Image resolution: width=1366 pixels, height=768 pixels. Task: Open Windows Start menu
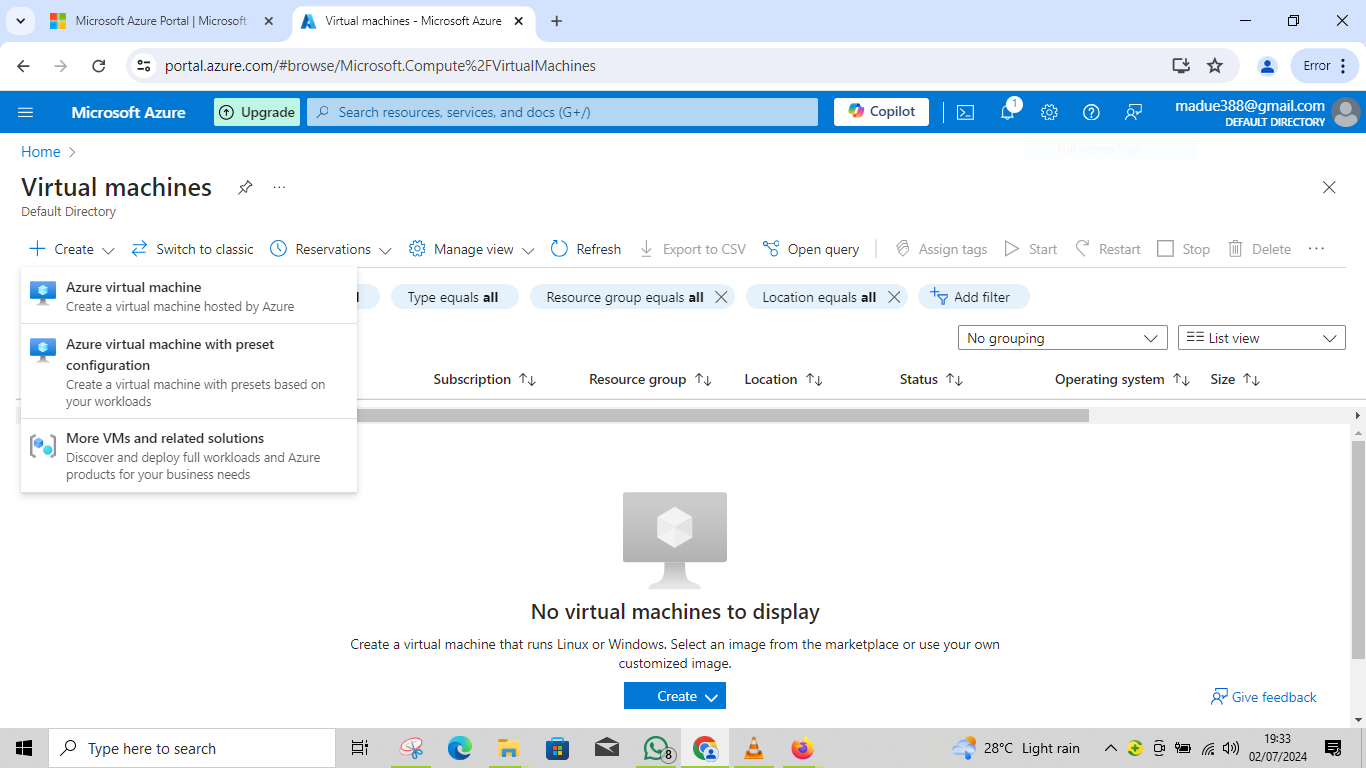tap(24, 748)
